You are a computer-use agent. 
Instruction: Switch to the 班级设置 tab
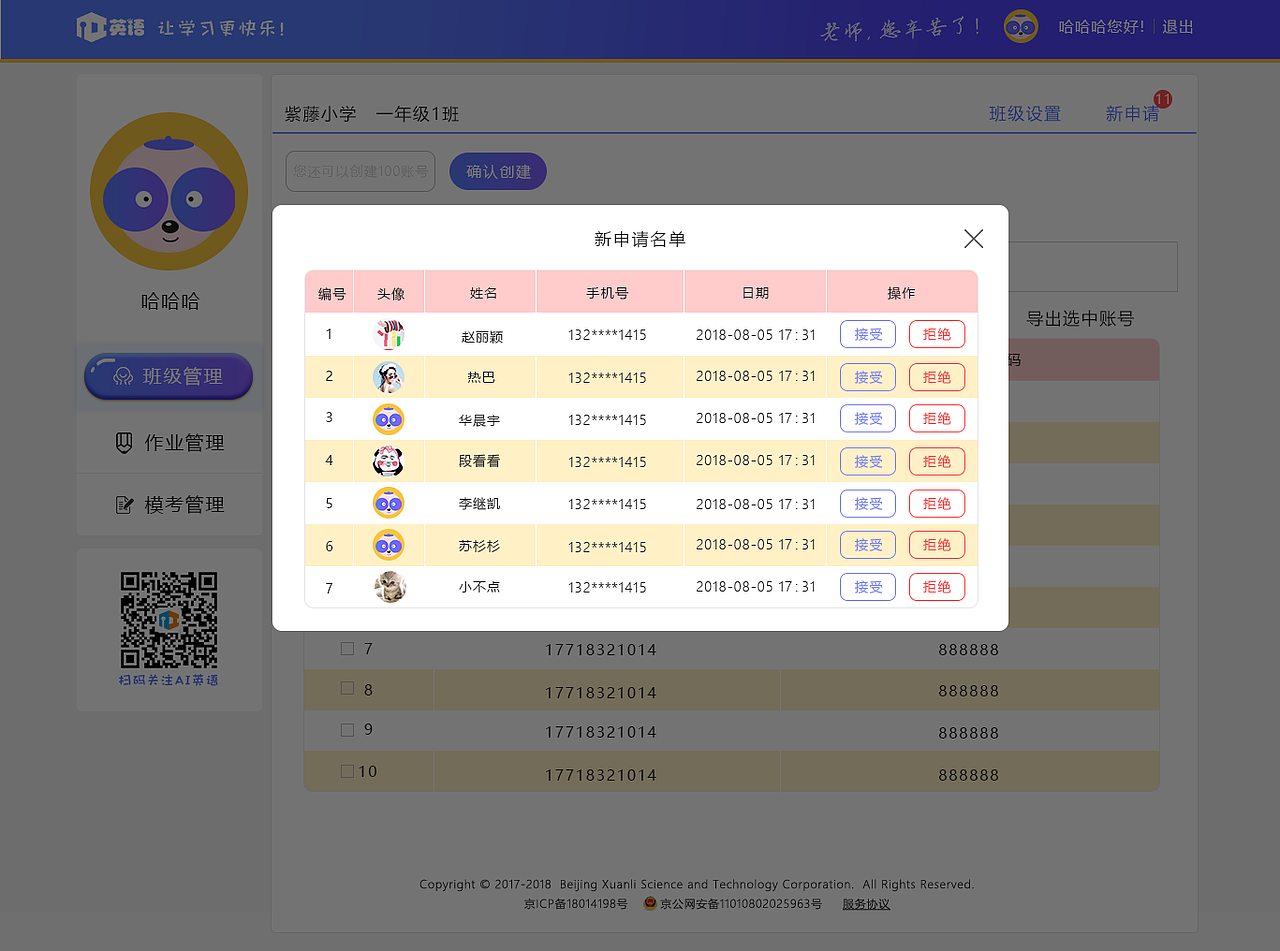[x=1024, y=114]
